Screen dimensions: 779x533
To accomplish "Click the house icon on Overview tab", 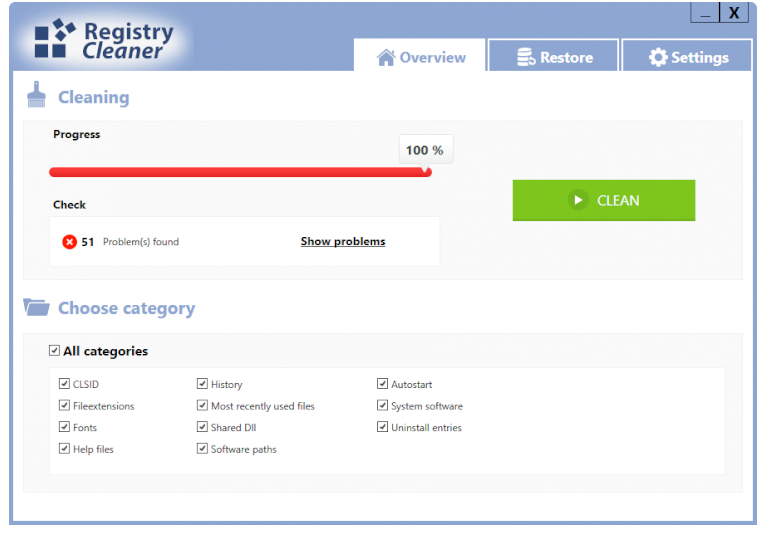I will pyautogui.click(x=386, y=58).
